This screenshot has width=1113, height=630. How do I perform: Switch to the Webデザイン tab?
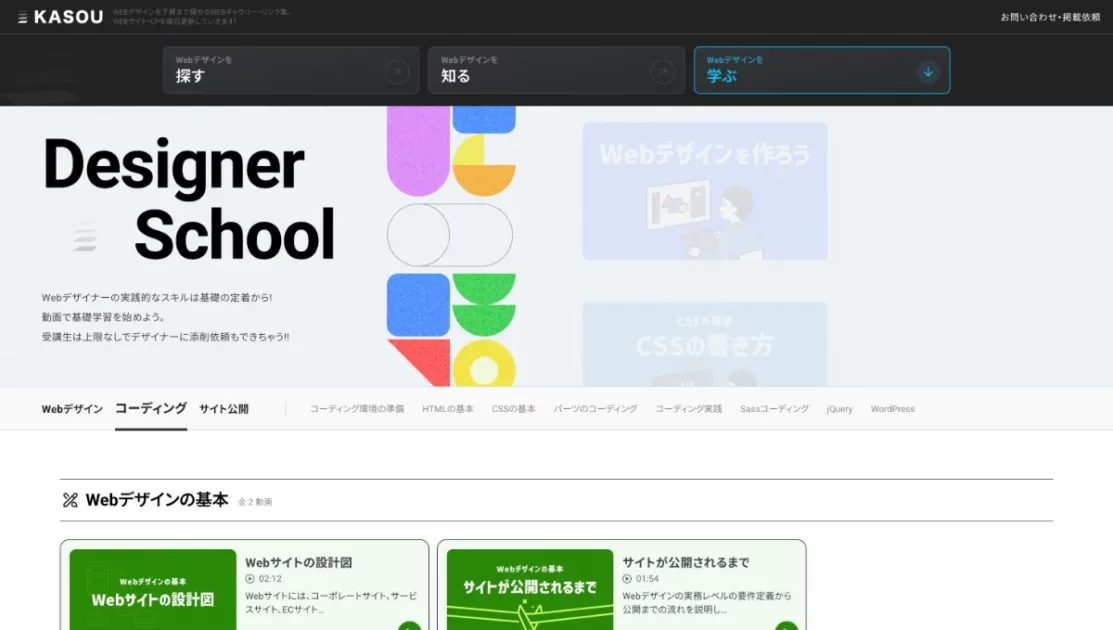point(72,409)
